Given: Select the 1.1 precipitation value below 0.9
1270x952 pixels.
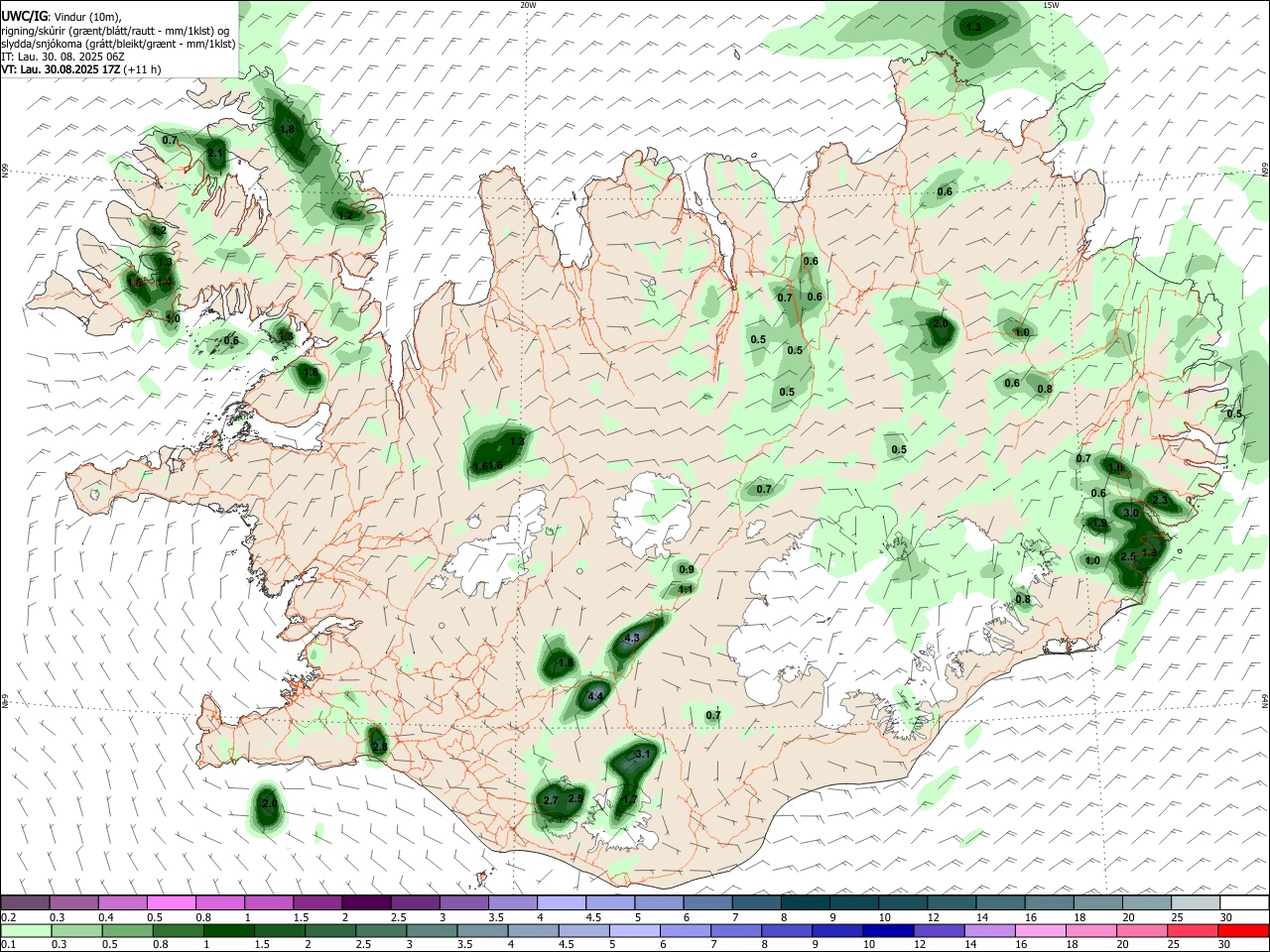Looking at the screenshot, I should (685, 589).
